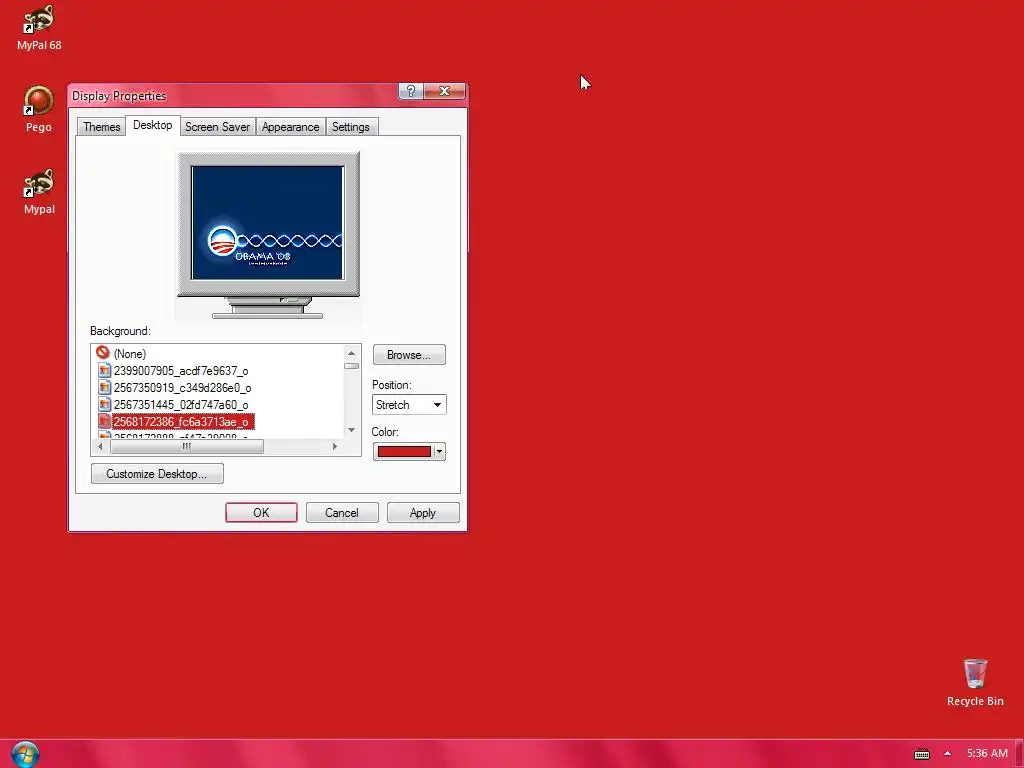Viewport: 1024px width, 768px height.
Task: Open the Windows Start orb
Action: coord(25,754)
